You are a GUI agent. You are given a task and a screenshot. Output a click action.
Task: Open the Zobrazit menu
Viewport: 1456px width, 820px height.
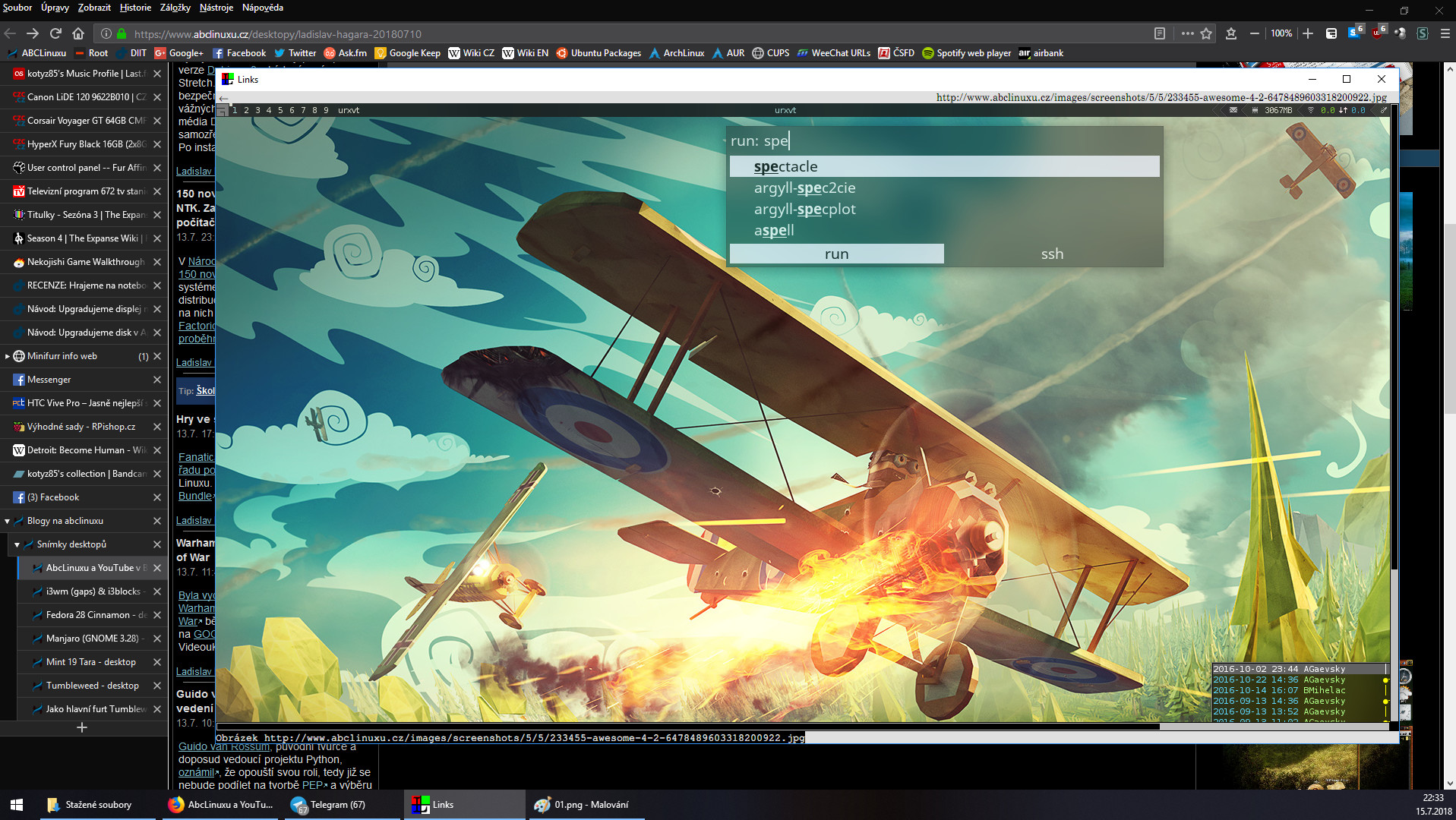tap(94, 8)
